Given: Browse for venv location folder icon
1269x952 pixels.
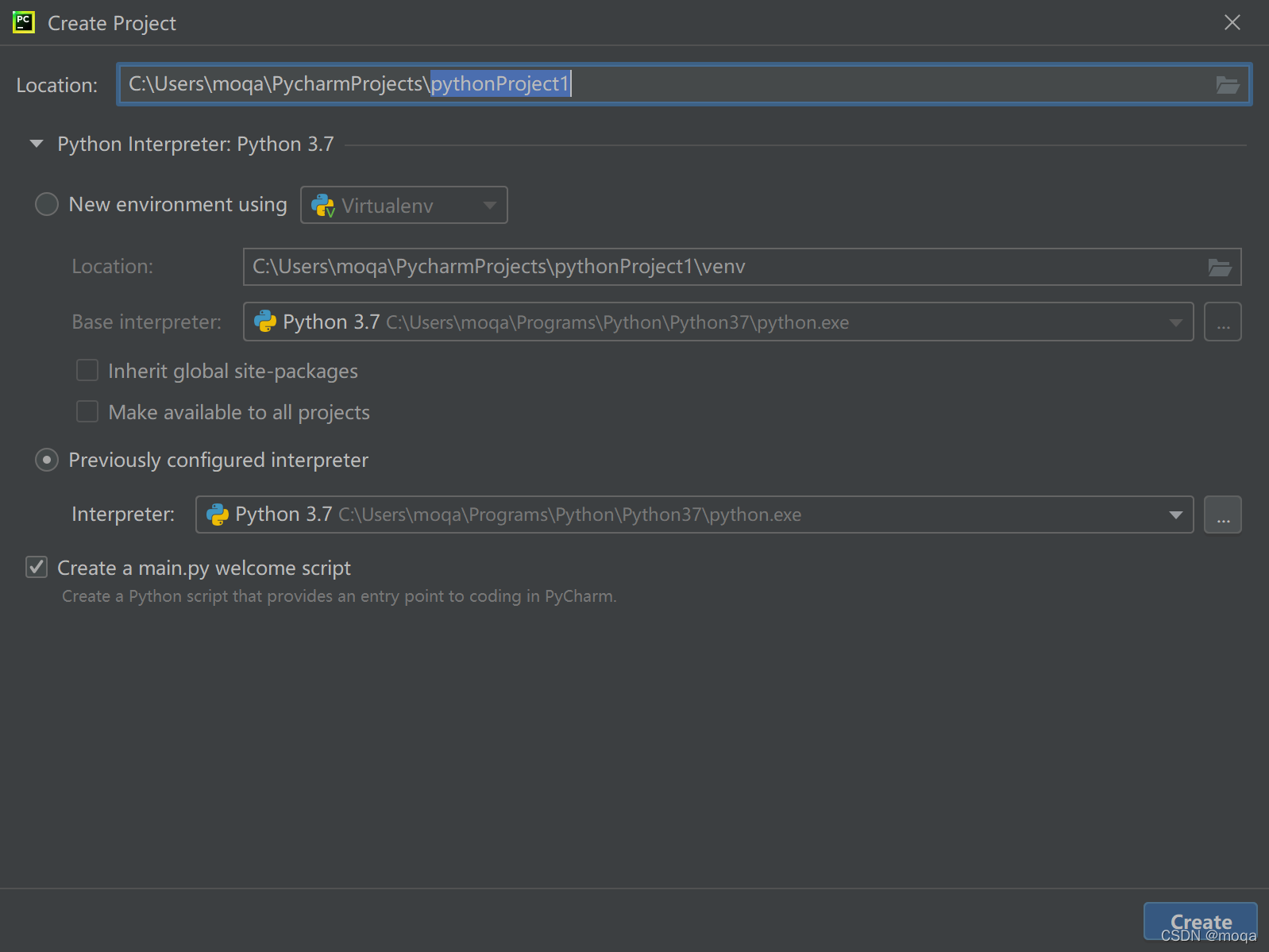Looking at the screenshot, I should 1220,267.
